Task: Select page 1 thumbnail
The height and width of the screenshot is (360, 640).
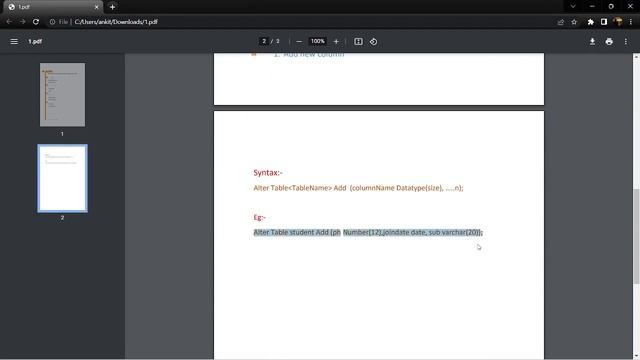Action: (x=62, y=95)
